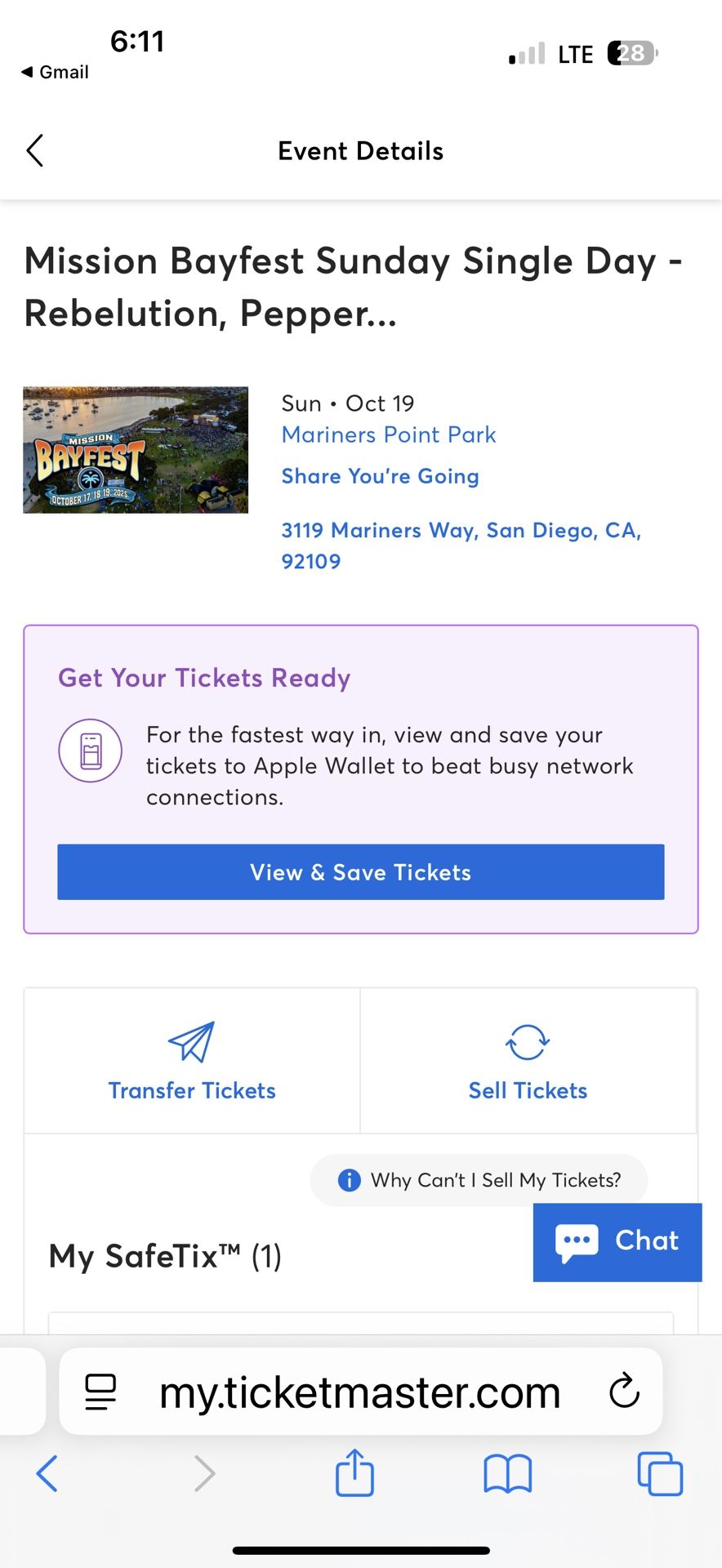Image resolution: width=722 pixels, height=1568 pixels.
Task: Tap the circular arrows Sell Tickets icon
Action: 528,1042
